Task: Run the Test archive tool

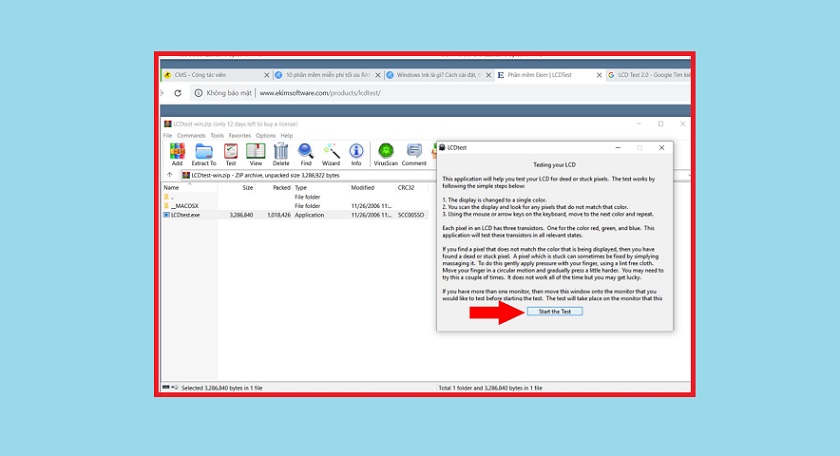Action: 230,153
